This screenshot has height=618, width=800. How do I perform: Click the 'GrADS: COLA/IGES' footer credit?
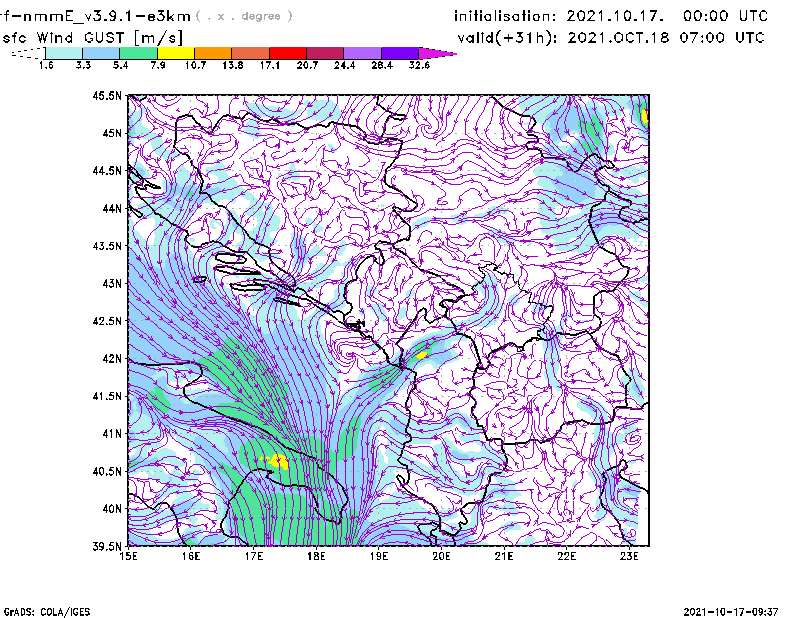[x=46, y=612]
